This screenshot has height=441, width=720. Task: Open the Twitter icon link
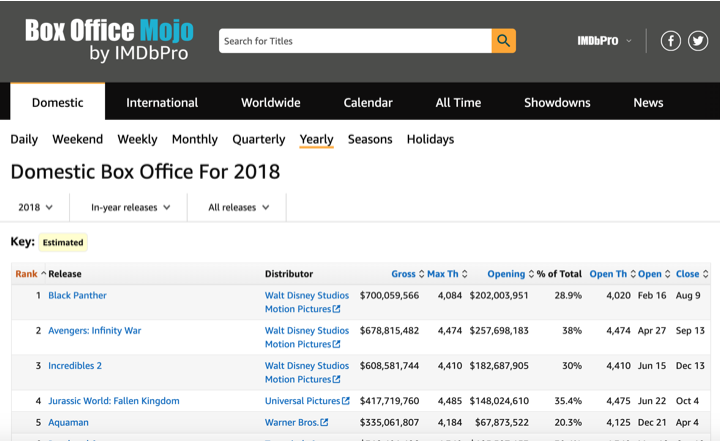point(698,41)
